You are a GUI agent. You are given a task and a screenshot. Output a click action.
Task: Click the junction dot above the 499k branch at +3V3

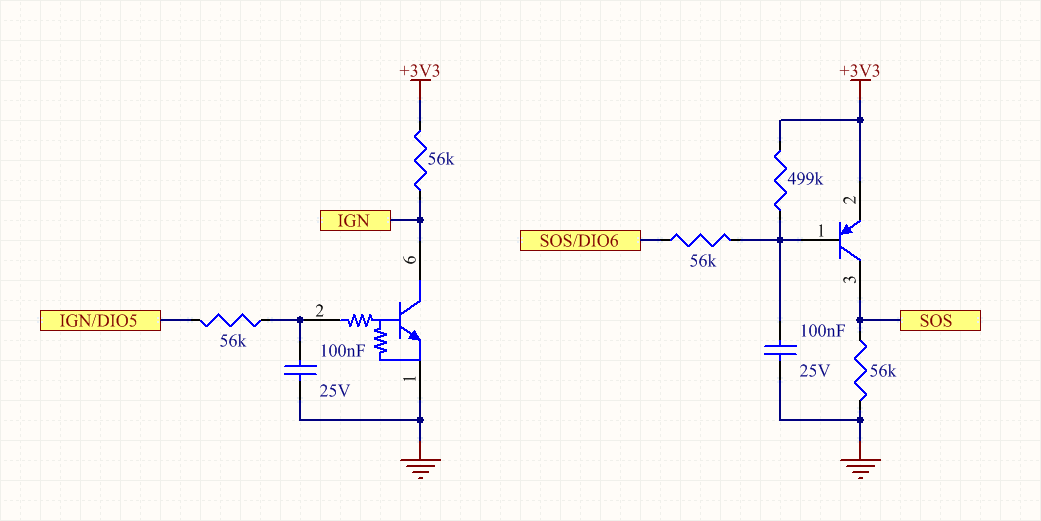(860, 120)
